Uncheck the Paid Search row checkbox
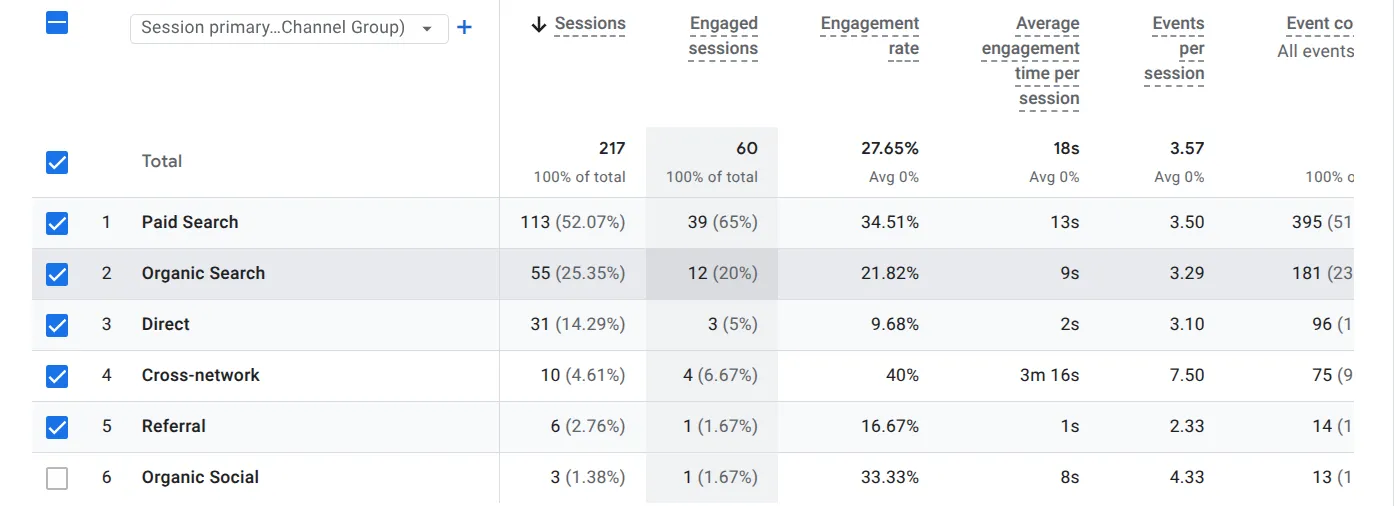 57,223
